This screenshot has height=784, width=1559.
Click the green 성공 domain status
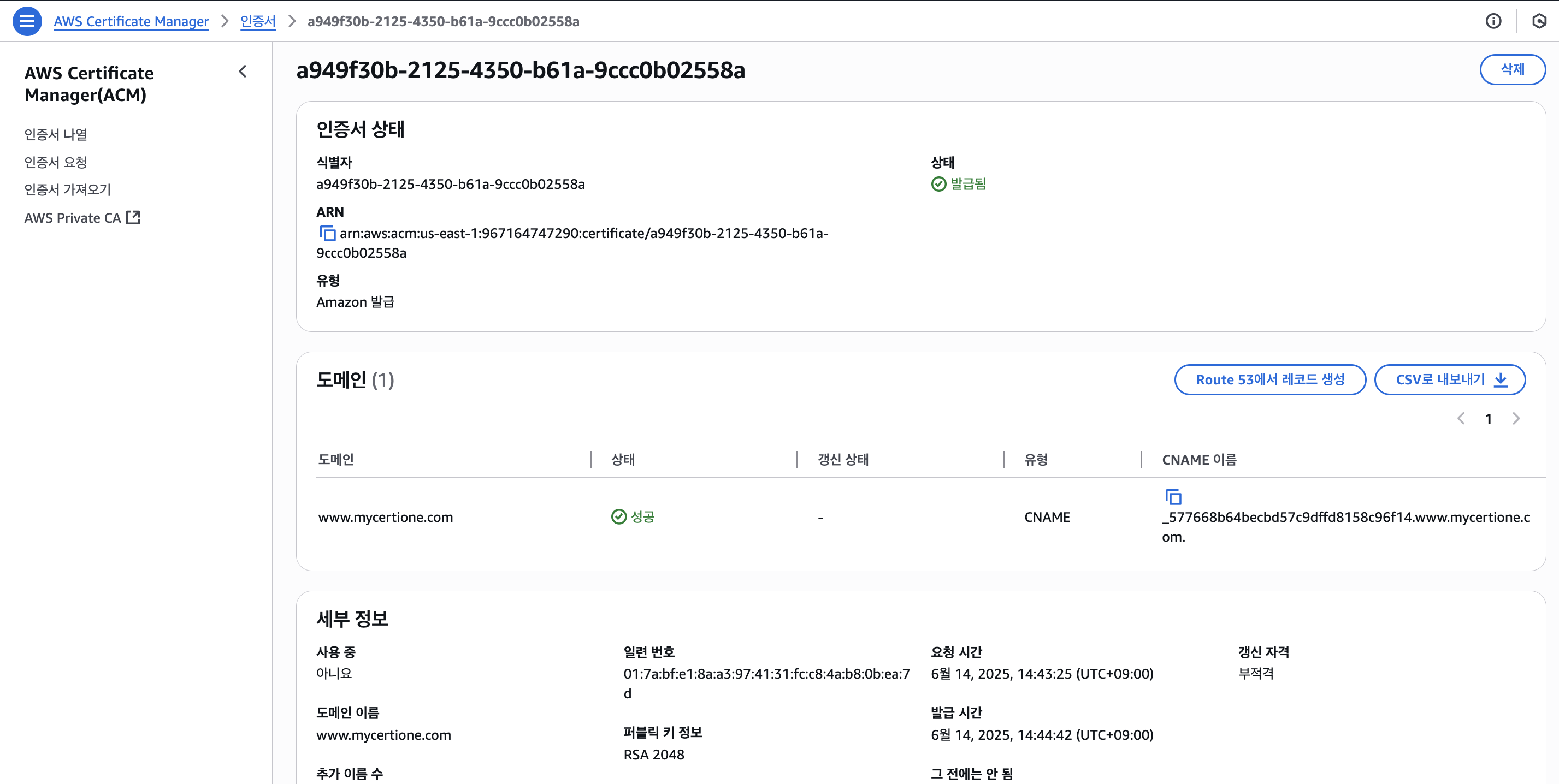633,516
